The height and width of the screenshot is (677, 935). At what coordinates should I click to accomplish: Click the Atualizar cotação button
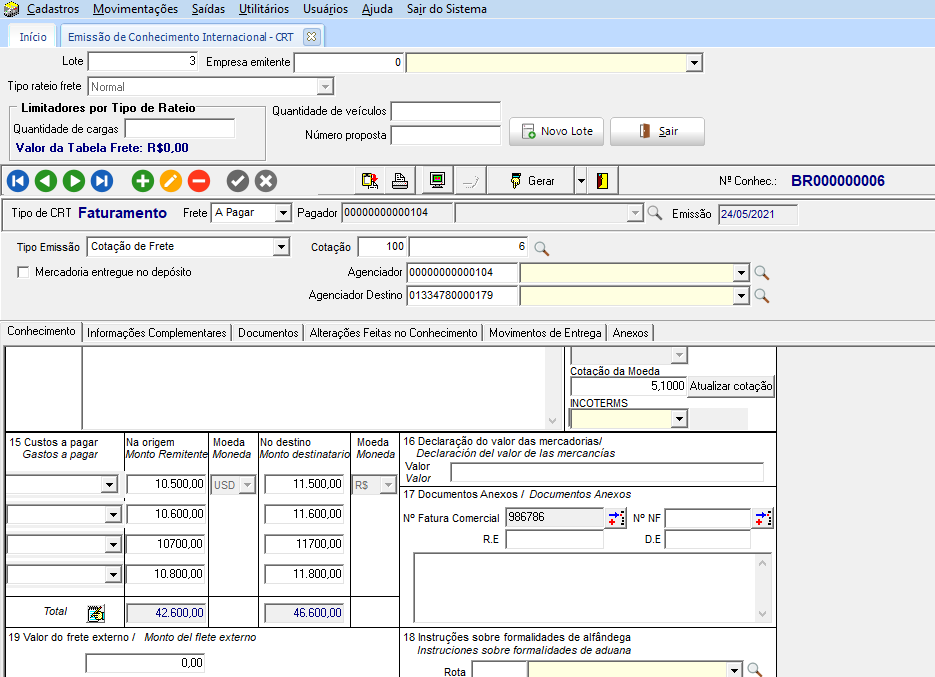[730, 386]
